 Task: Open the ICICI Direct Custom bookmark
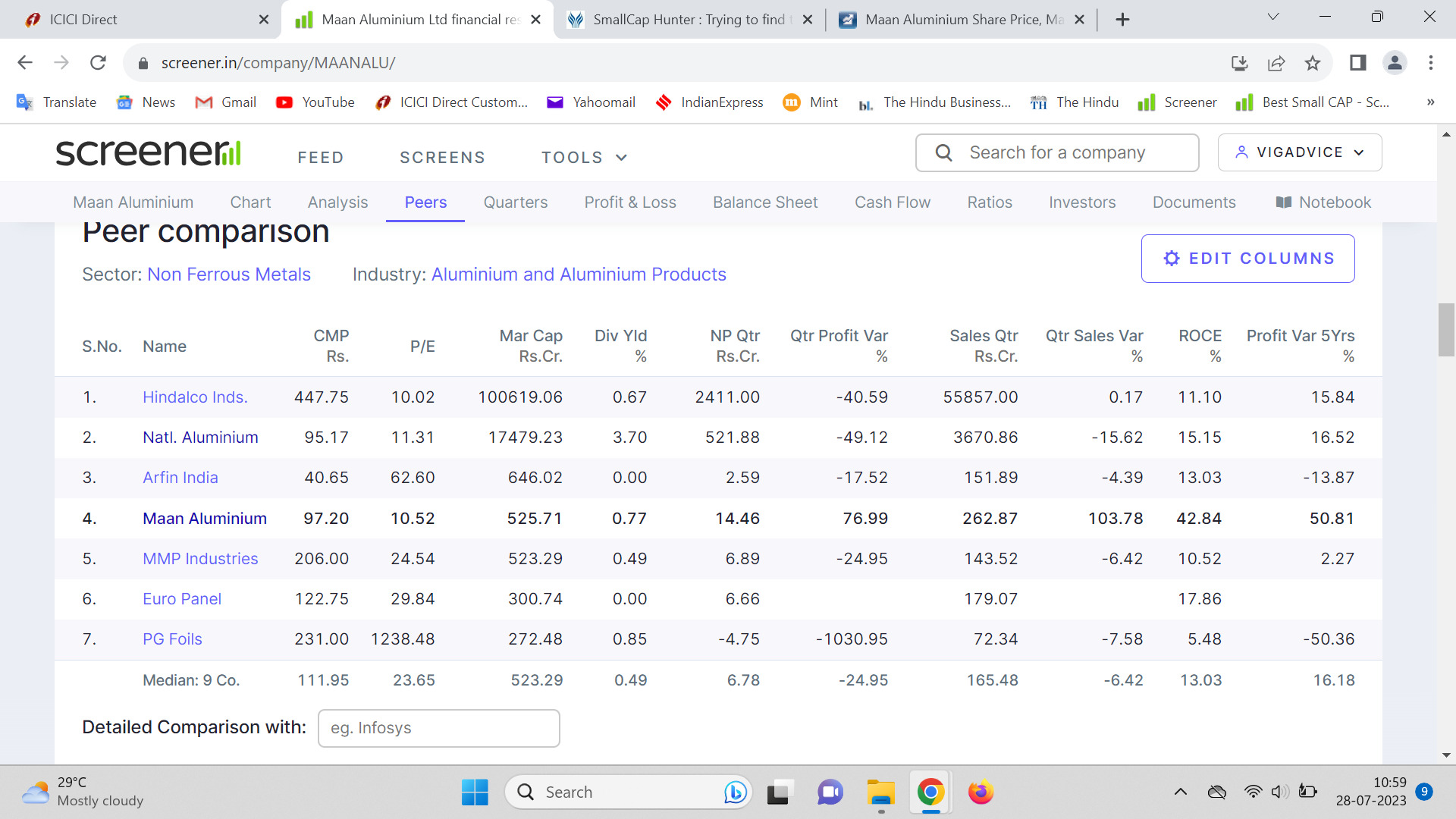coord(452,102)
